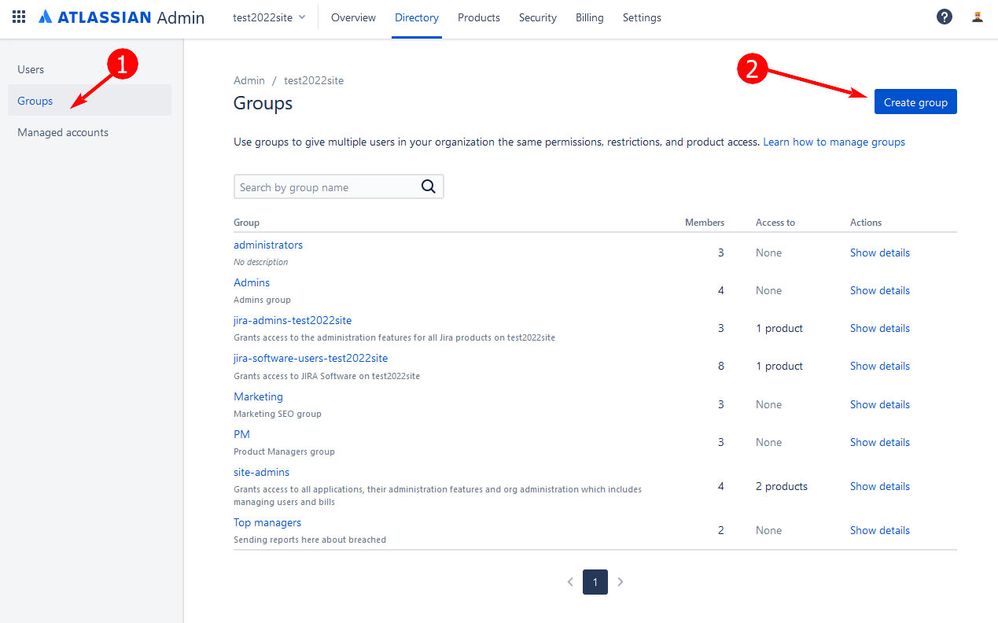Click 'Grants access to JIRA Software' description
Viewport: 998px width, 623px height.
tap(327, 376)
